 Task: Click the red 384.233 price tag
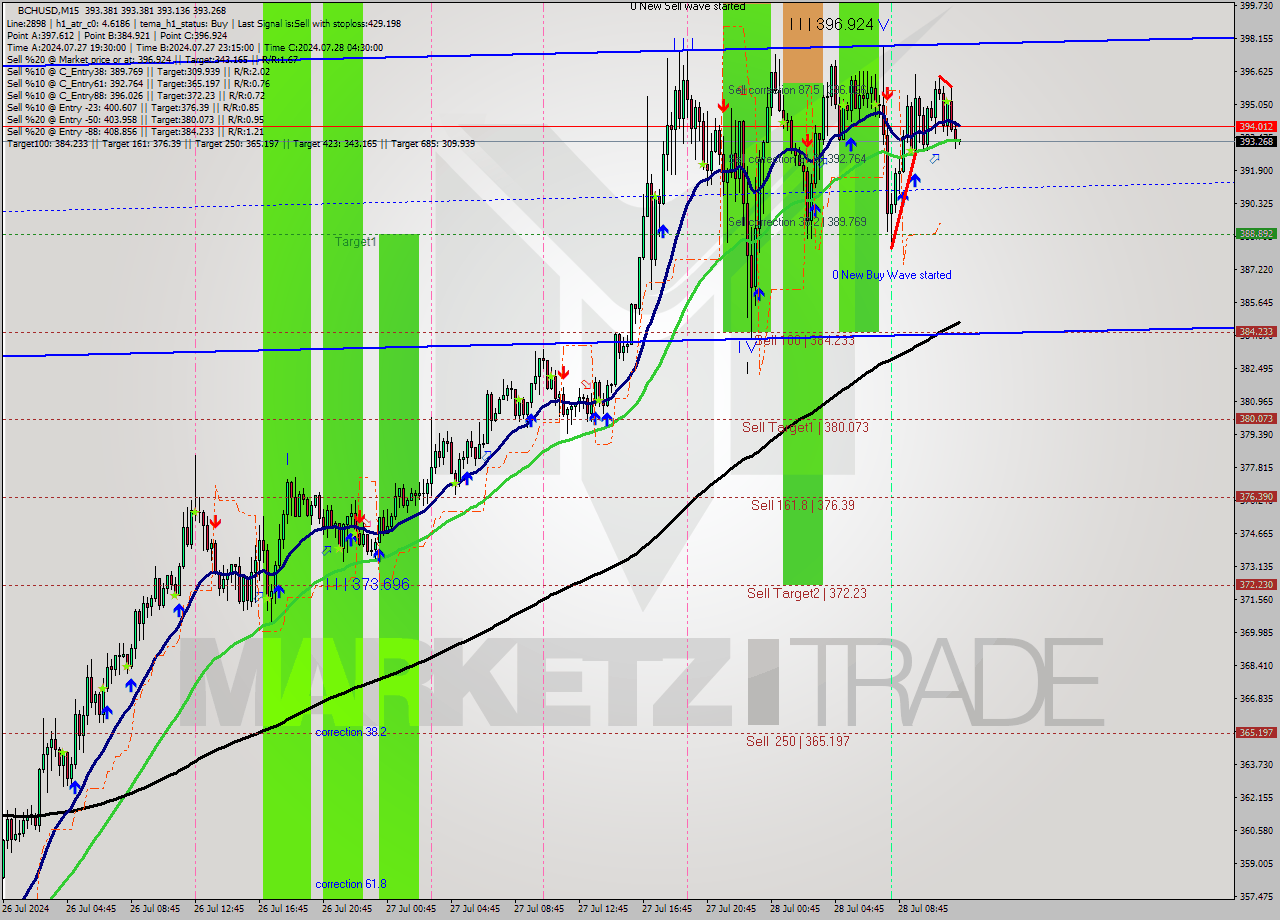1256,332
